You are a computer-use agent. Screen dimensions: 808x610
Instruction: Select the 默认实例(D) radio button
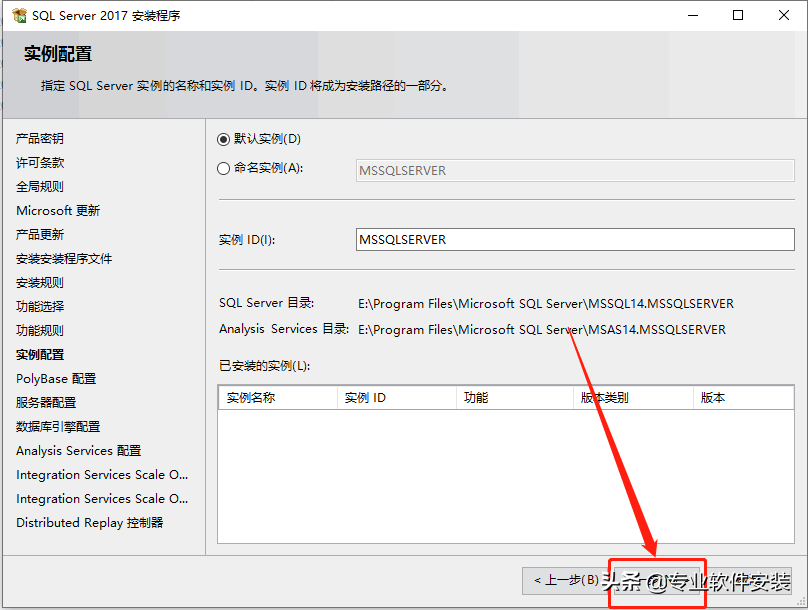[x=224, y=139]
